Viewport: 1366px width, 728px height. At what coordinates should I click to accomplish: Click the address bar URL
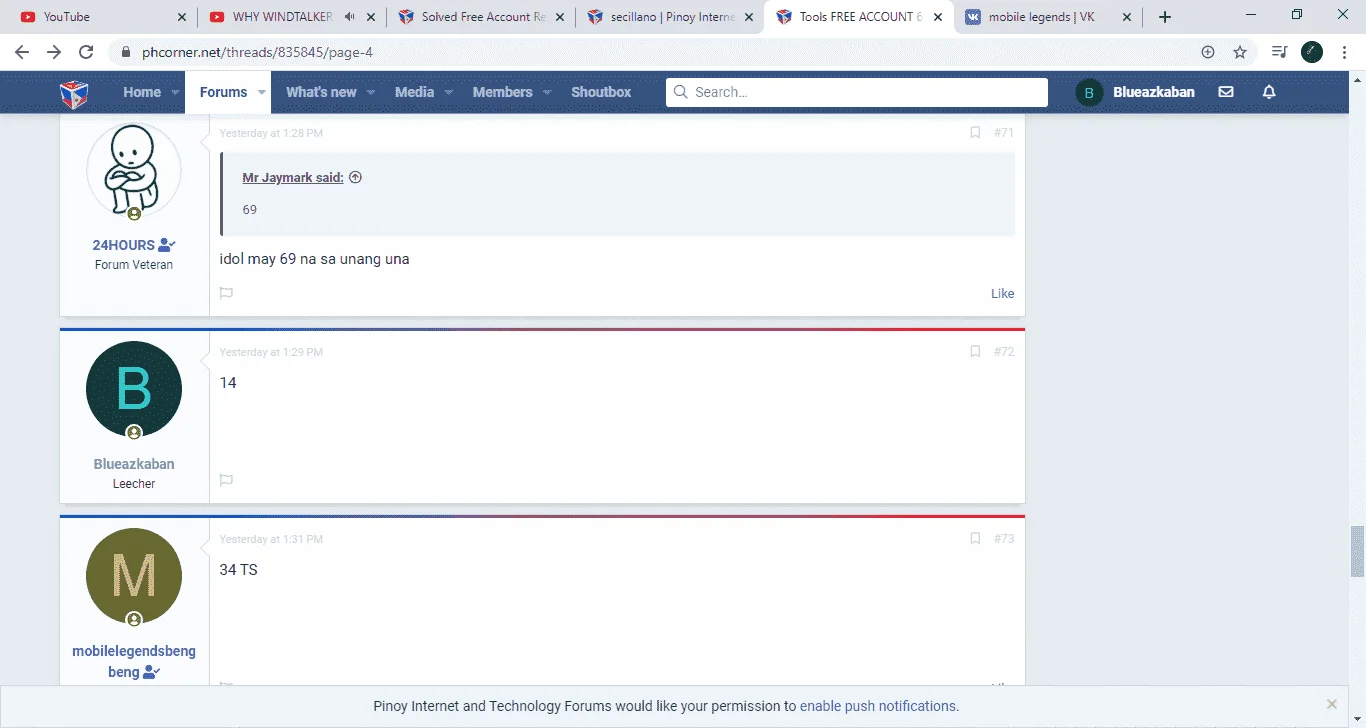coord(257,52)
